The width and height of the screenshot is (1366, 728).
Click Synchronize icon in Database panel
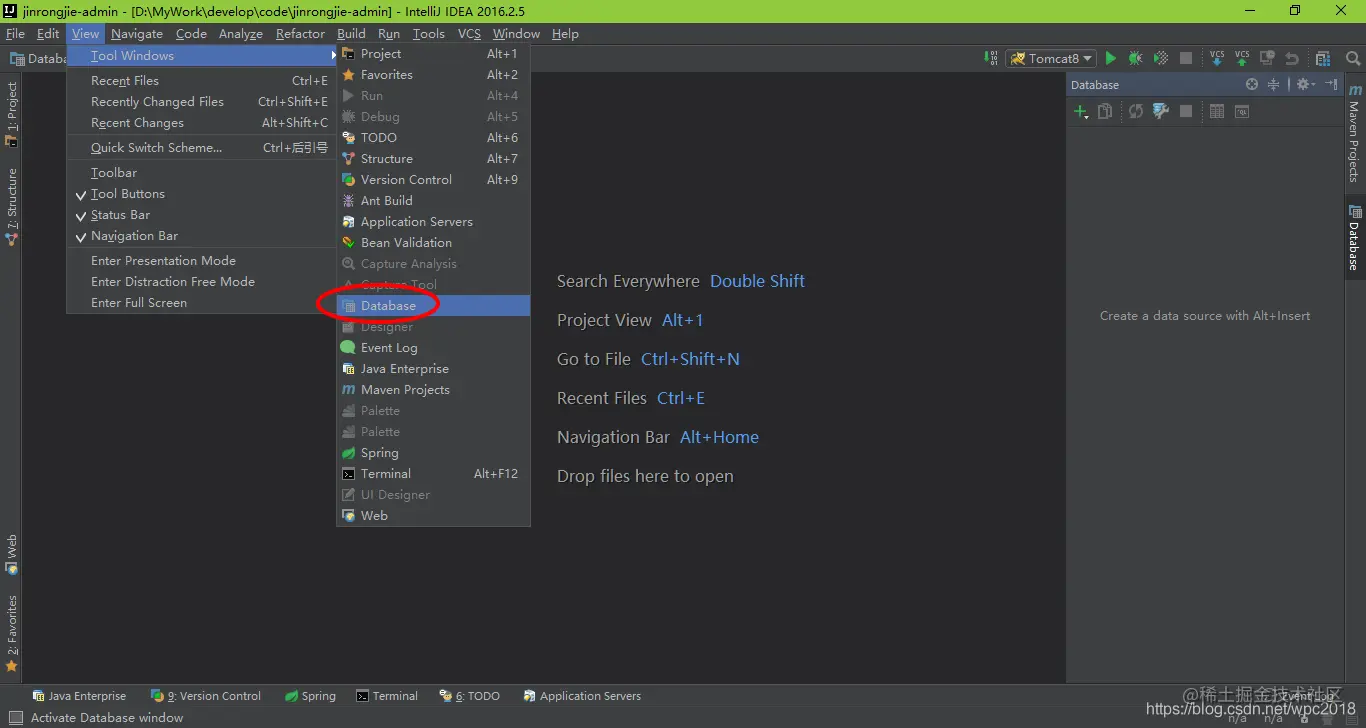point(1136,111)
